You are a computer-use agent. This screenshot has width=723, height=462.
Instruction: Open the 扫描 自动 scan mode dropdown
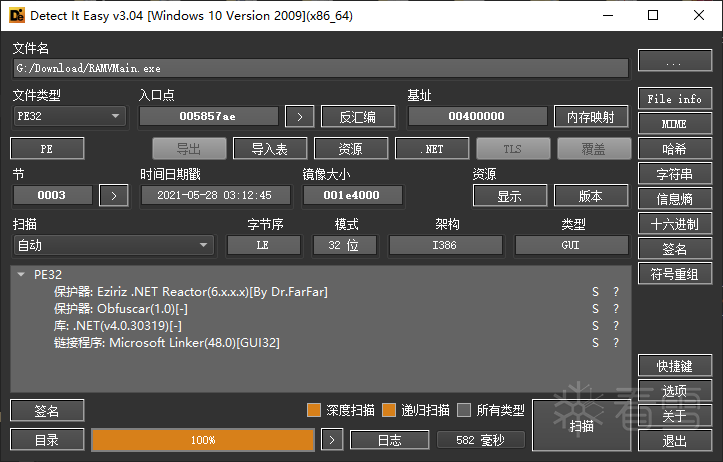click(x=113, y=245)
